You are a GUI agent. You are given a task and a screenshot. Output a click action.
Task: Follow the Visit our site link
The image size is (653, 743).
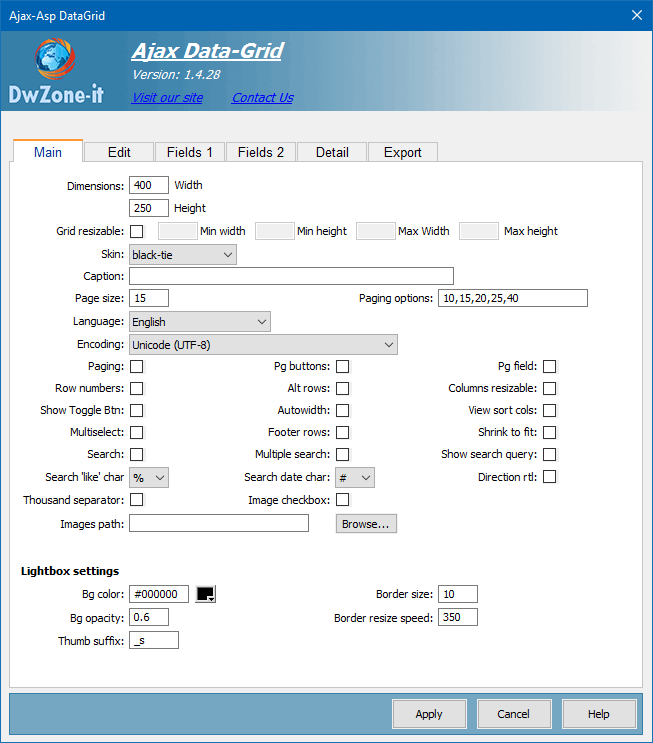pyautogui.click(x=167, y=98)
